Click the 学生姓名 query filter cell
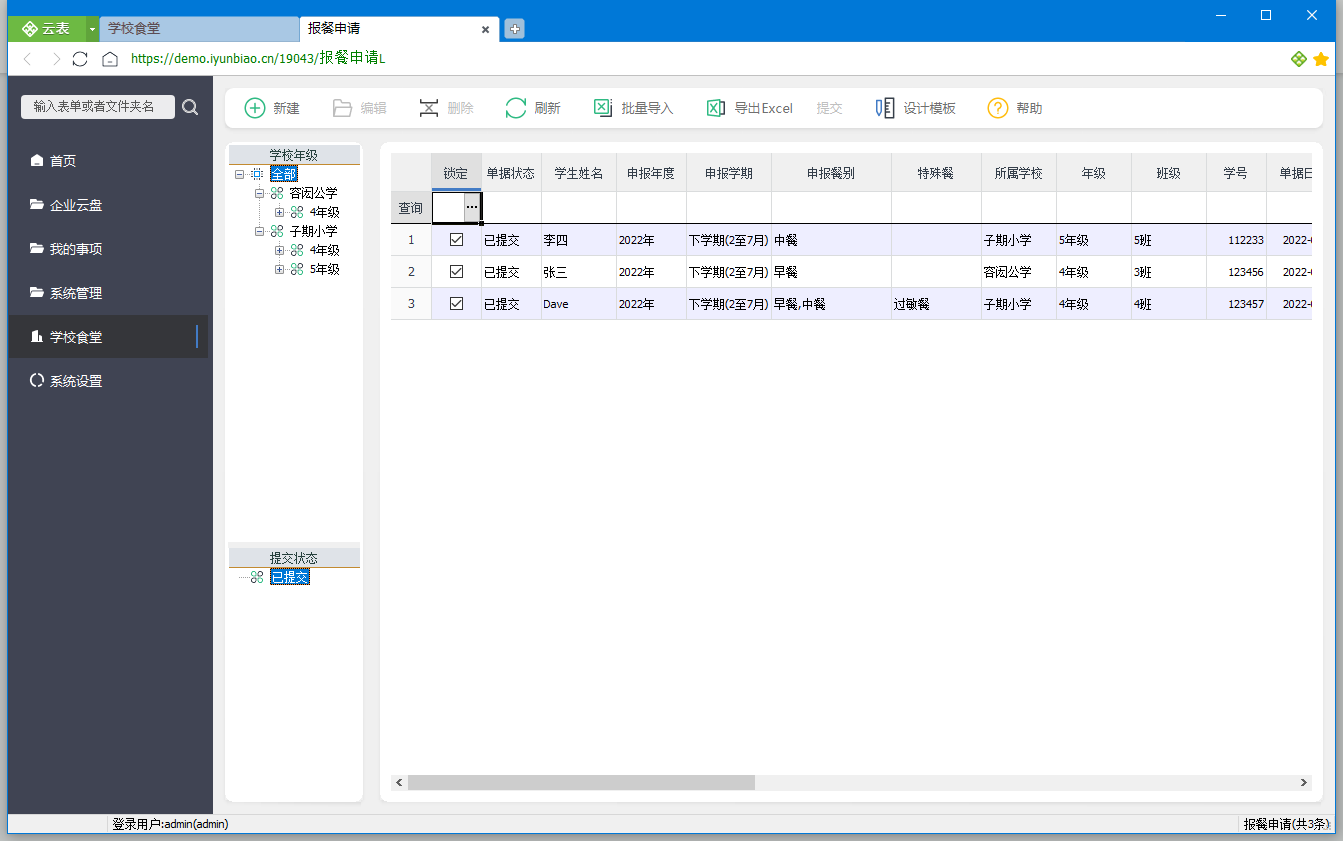 (579, 207)
